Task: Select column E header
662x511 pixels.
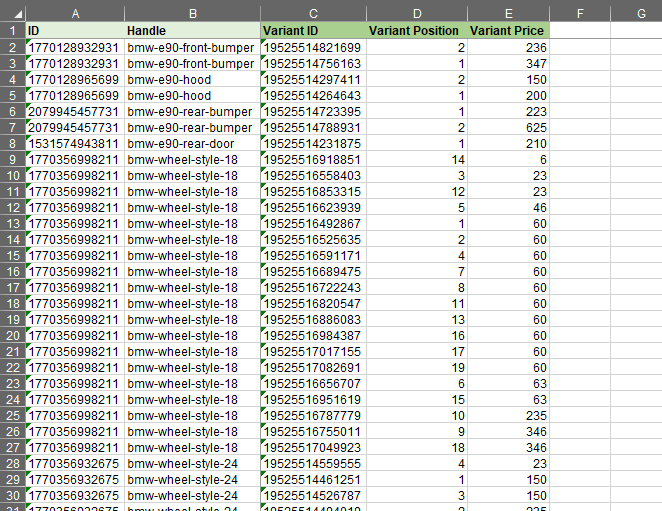Action: pos(508,14)
